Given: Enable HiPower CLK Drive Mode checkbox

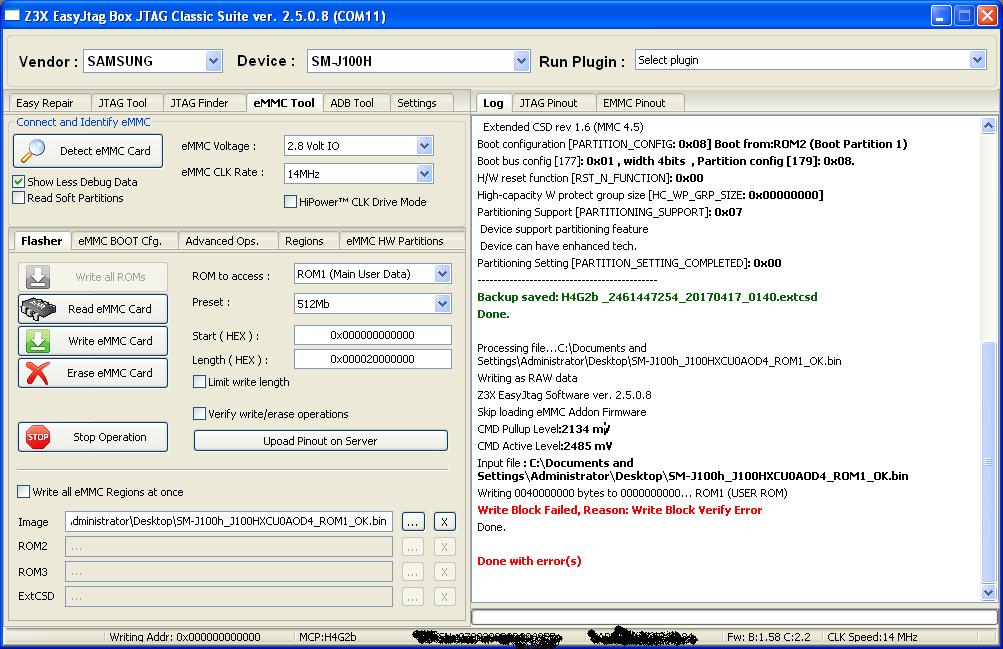Looking at the screenshot, I should [290, 202].
